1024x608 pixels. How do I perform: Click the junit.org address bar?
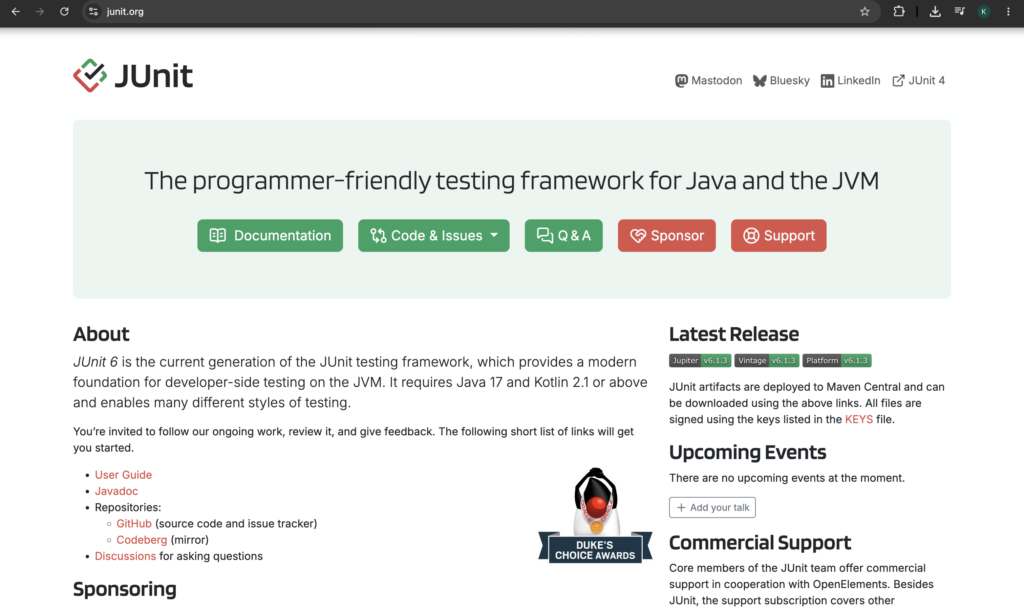[480, 11]
